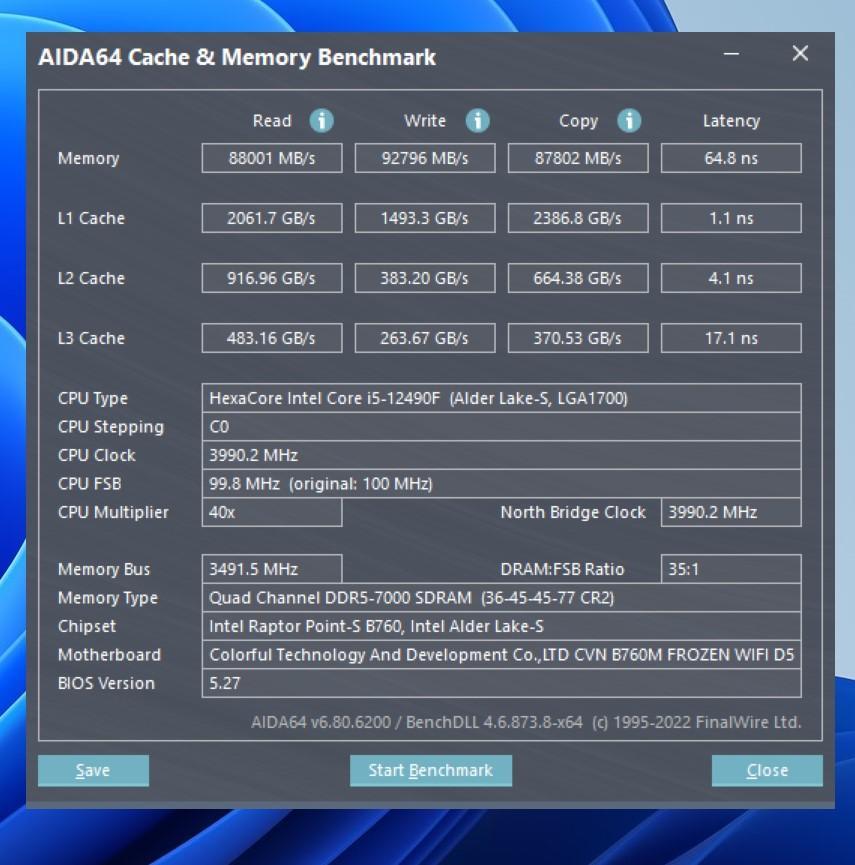Select the Memory Copy value 87802 MB/s
855x865 pixels.
pyautogui.click(x=578, y=158)
